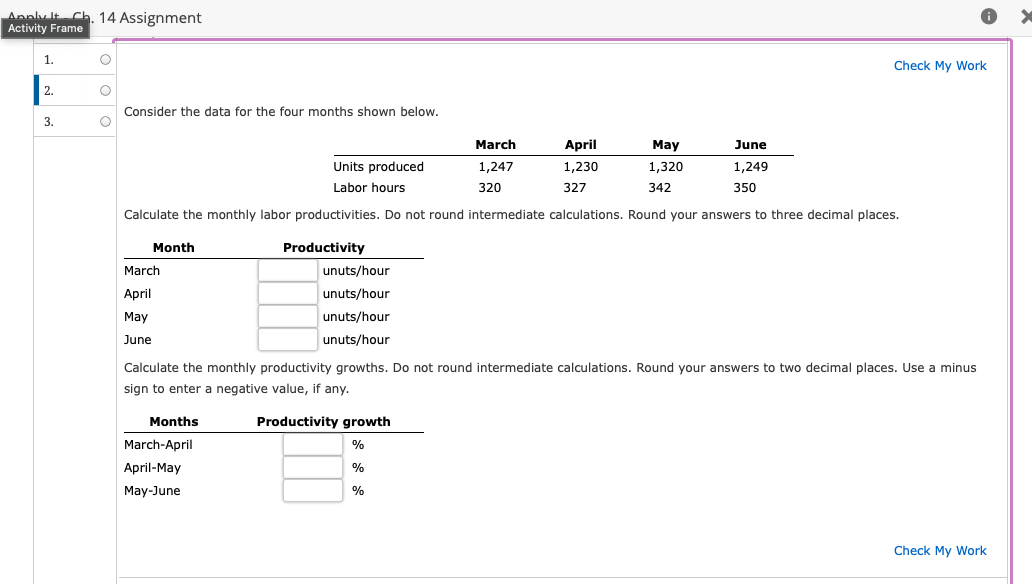Switch to the Activity Frame tab
Screen dimensions: 1032x584
45,28
